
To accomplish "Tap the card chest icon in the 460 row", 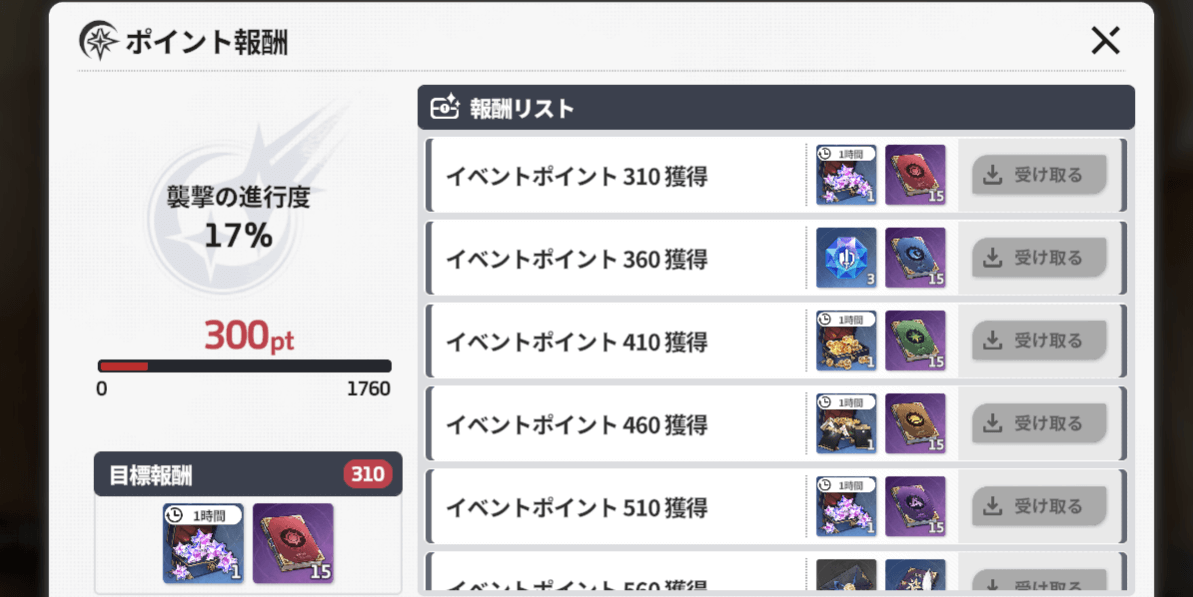I will click(x=846, y=424).
